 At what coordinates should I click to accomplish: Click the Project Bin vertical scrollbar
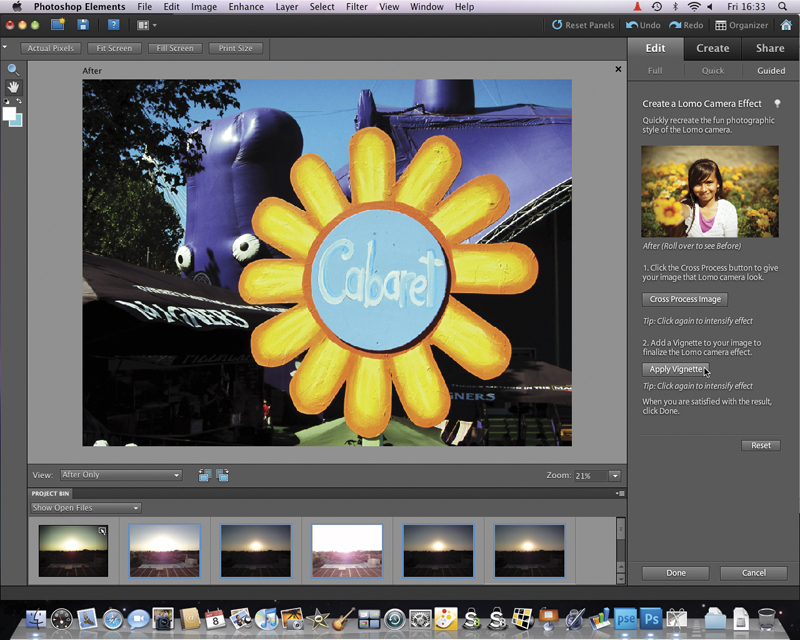[620, 550]
